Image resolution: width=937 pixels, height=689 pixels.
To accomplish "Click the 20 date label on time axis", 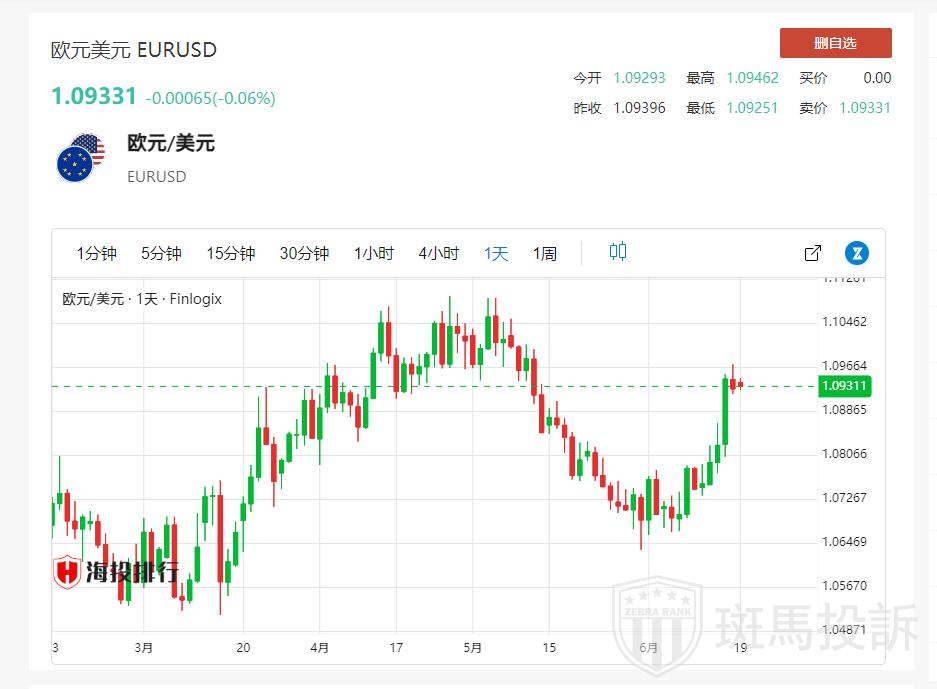I will click(x=243, y=648).
